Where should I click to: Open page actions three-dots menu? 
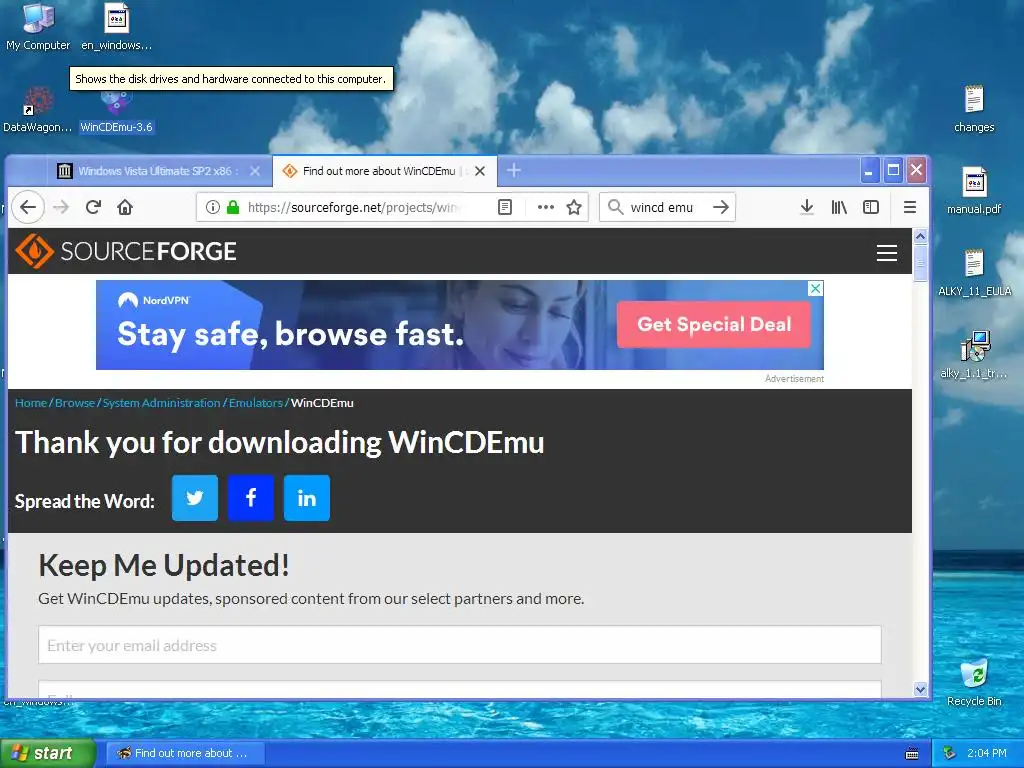point(545,208)
